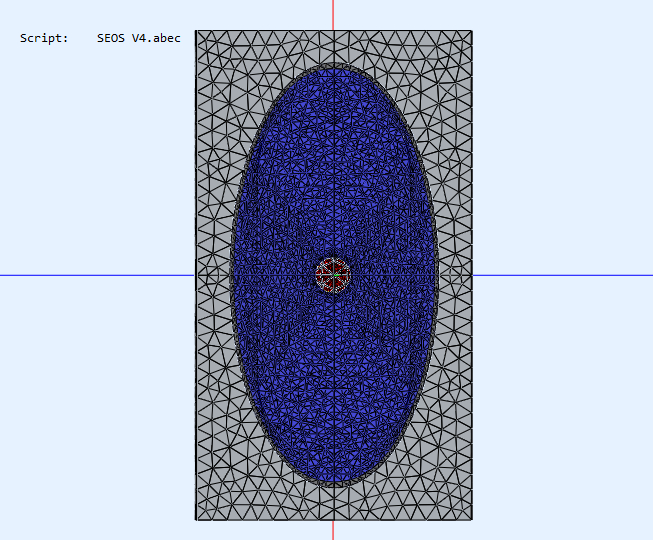The height and width of the screenshot is (540, 653).
Task: Click the leftmost edge of the blue ellipse
Action: click(233, 275)
